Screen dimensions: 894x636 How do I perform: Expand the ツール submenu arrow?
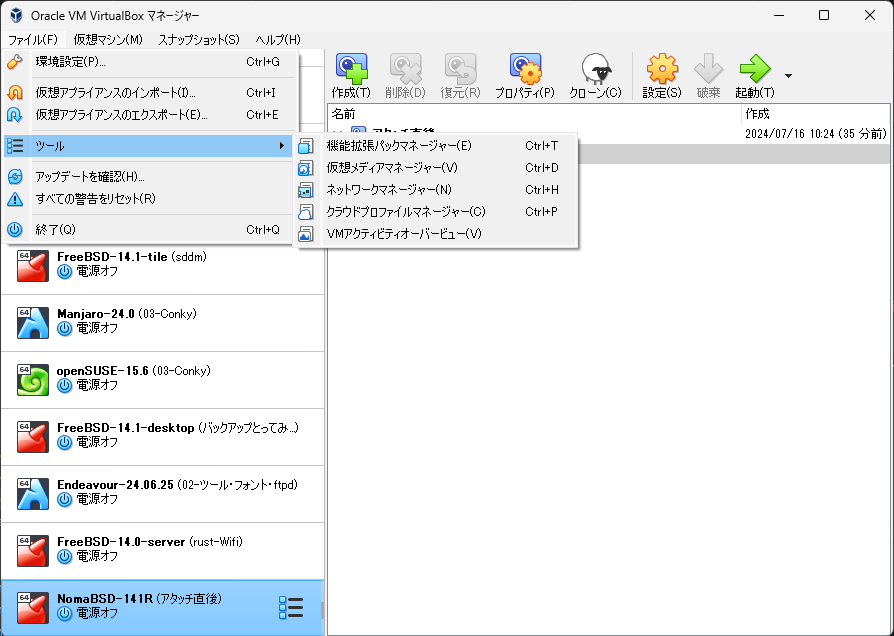click(282, 146)
